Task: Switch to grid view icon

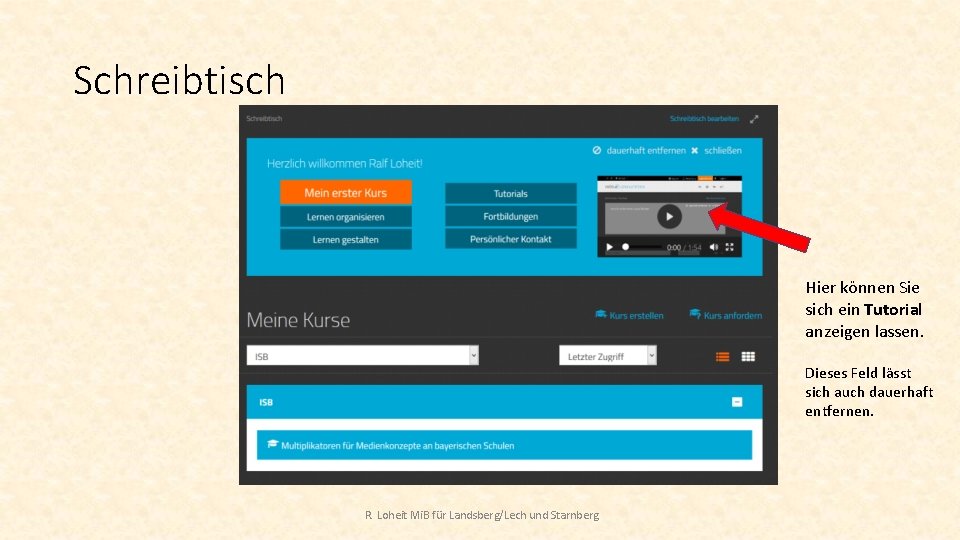Action: [748, 357]
